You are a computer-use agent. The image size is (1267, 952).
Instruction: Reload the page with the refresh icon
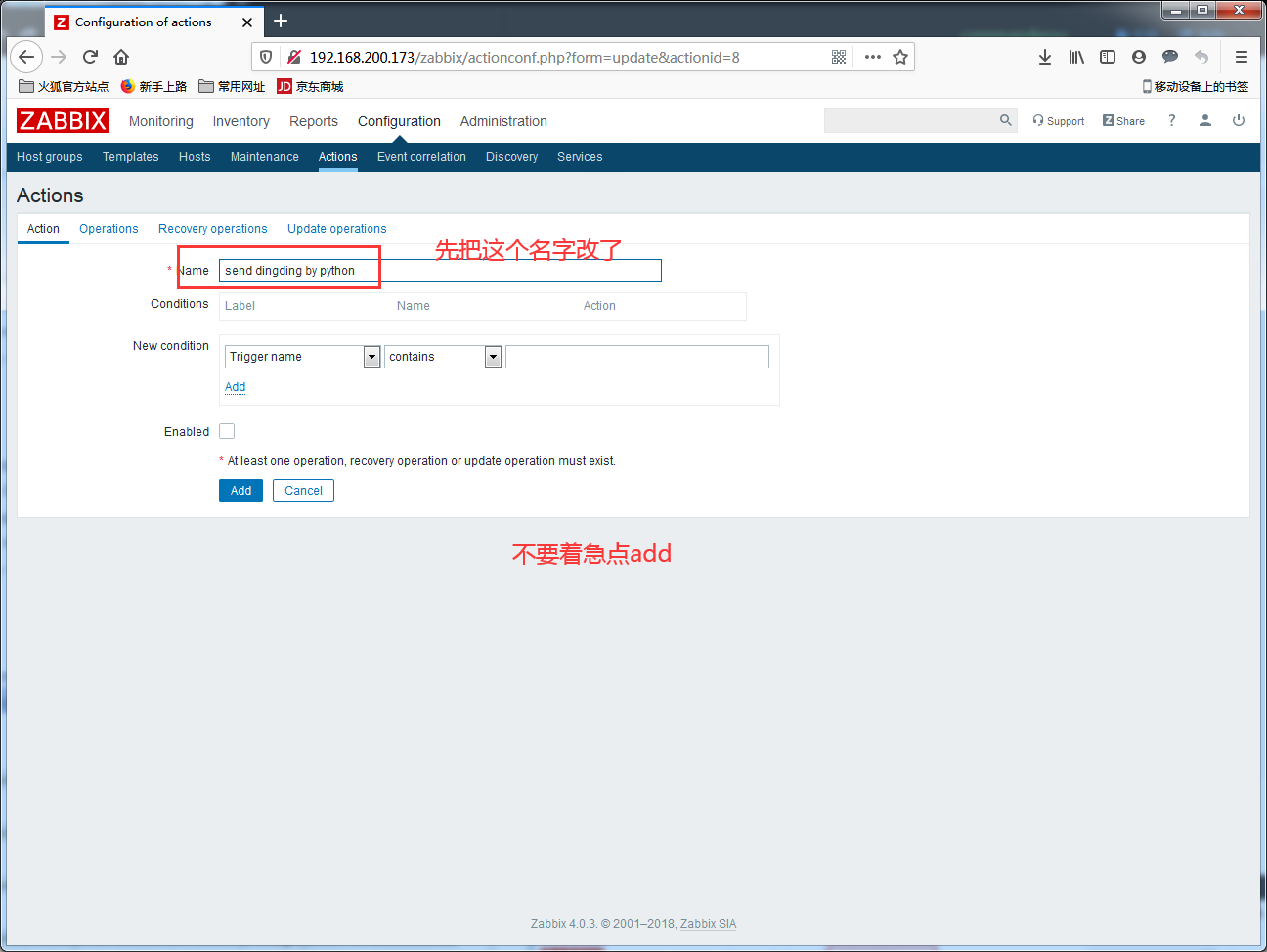click(90, 57)
